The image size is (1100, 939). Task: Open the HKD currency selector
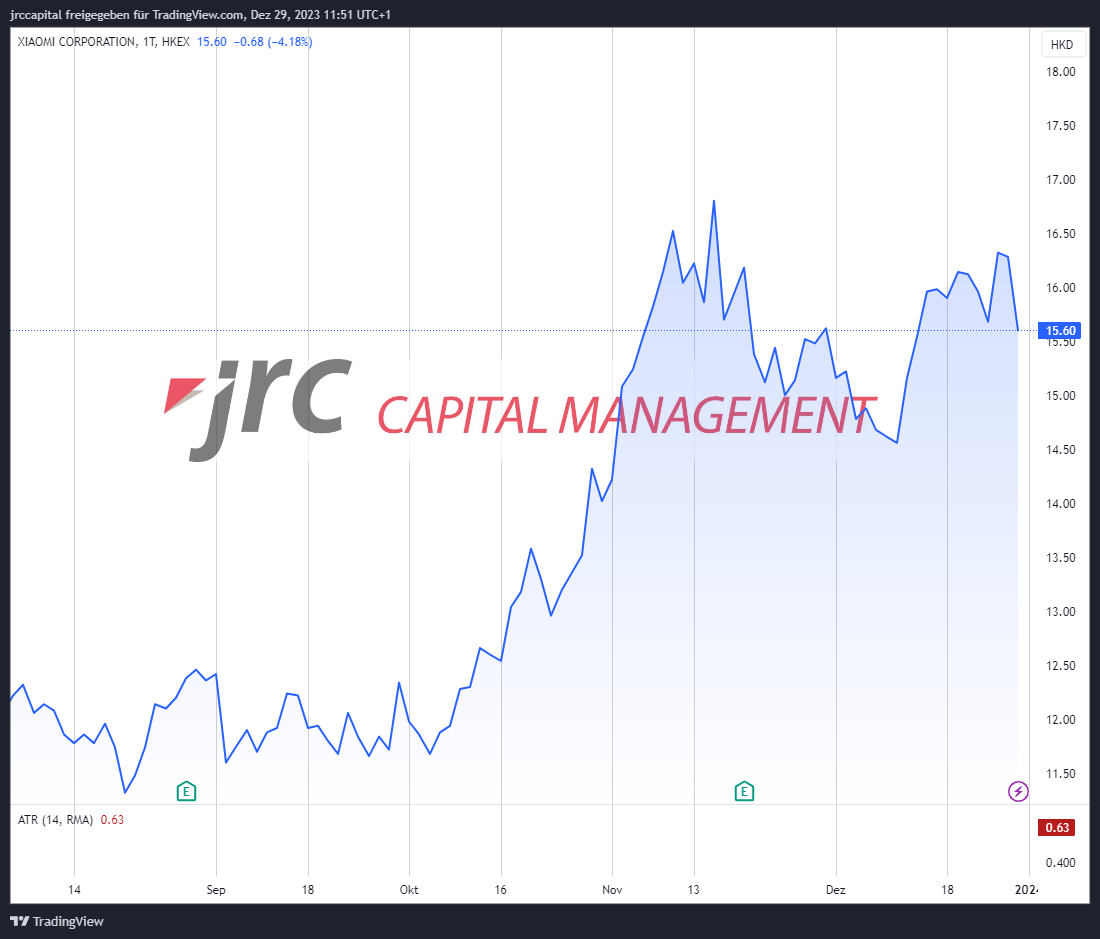[x=1061, y=44]
